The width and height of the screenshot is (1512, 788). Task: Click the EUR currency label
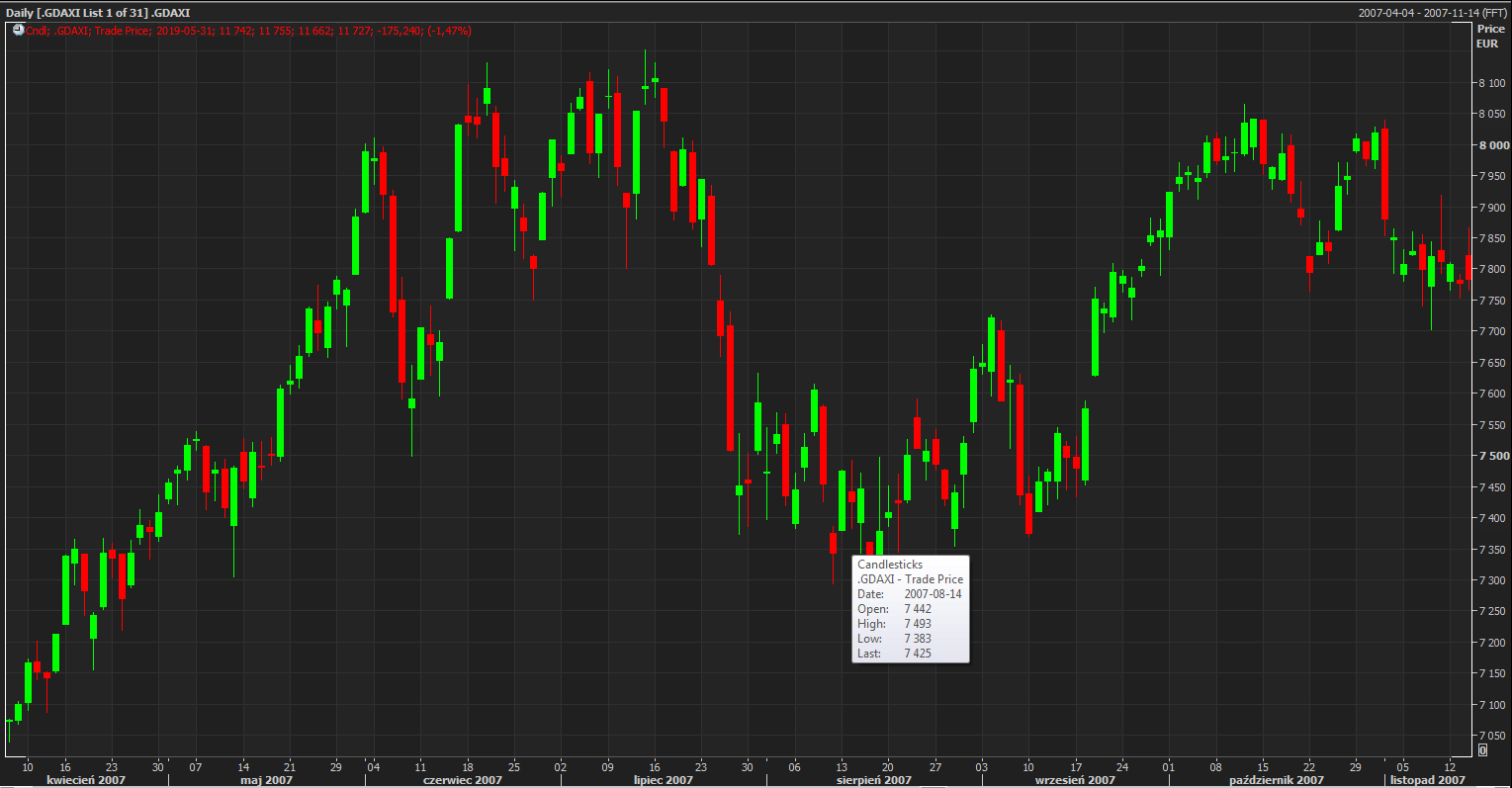click(1487, 44)
